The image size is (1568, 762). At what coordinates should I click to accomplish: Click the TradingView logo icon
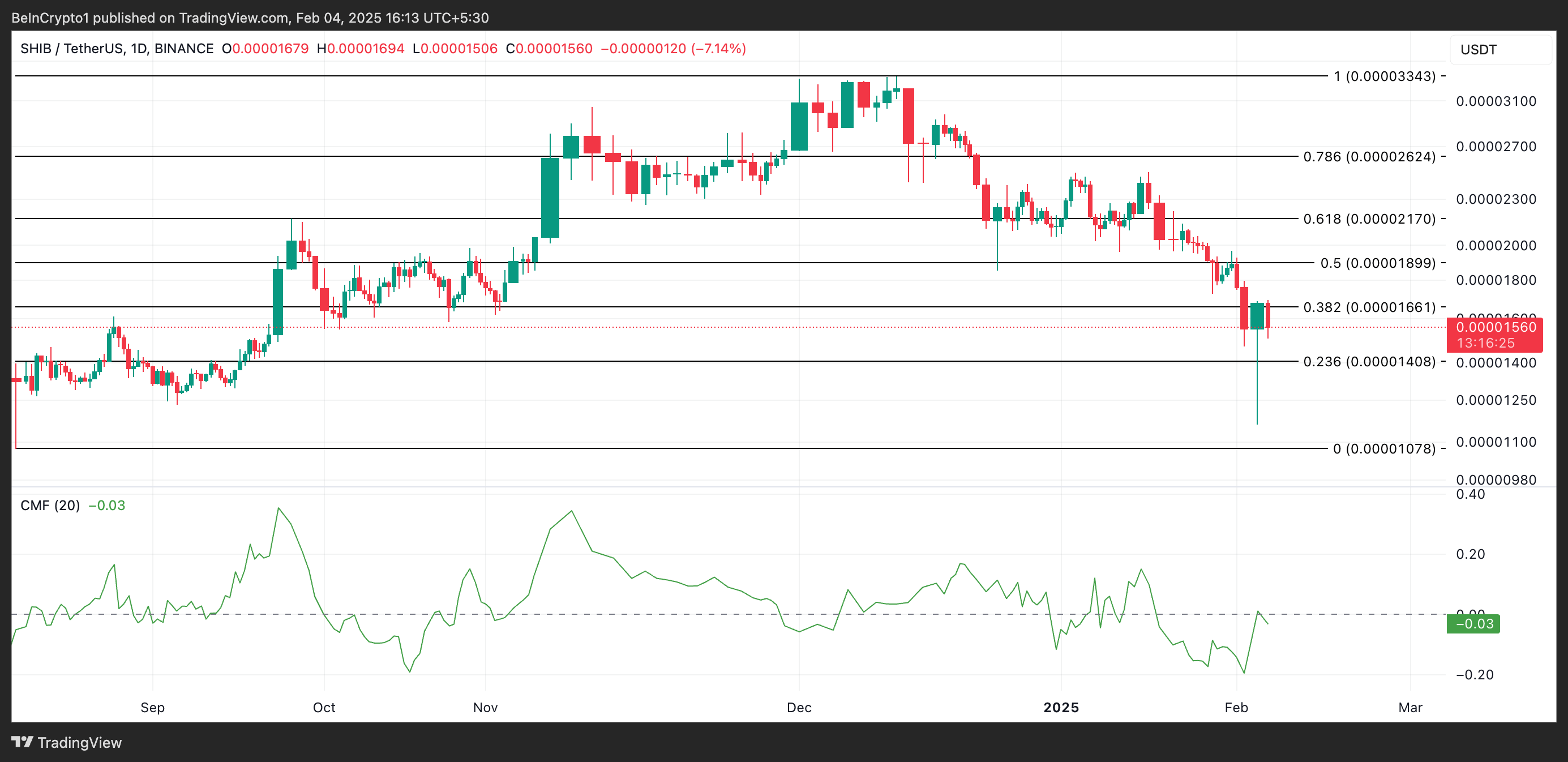(x=22, y=742)
